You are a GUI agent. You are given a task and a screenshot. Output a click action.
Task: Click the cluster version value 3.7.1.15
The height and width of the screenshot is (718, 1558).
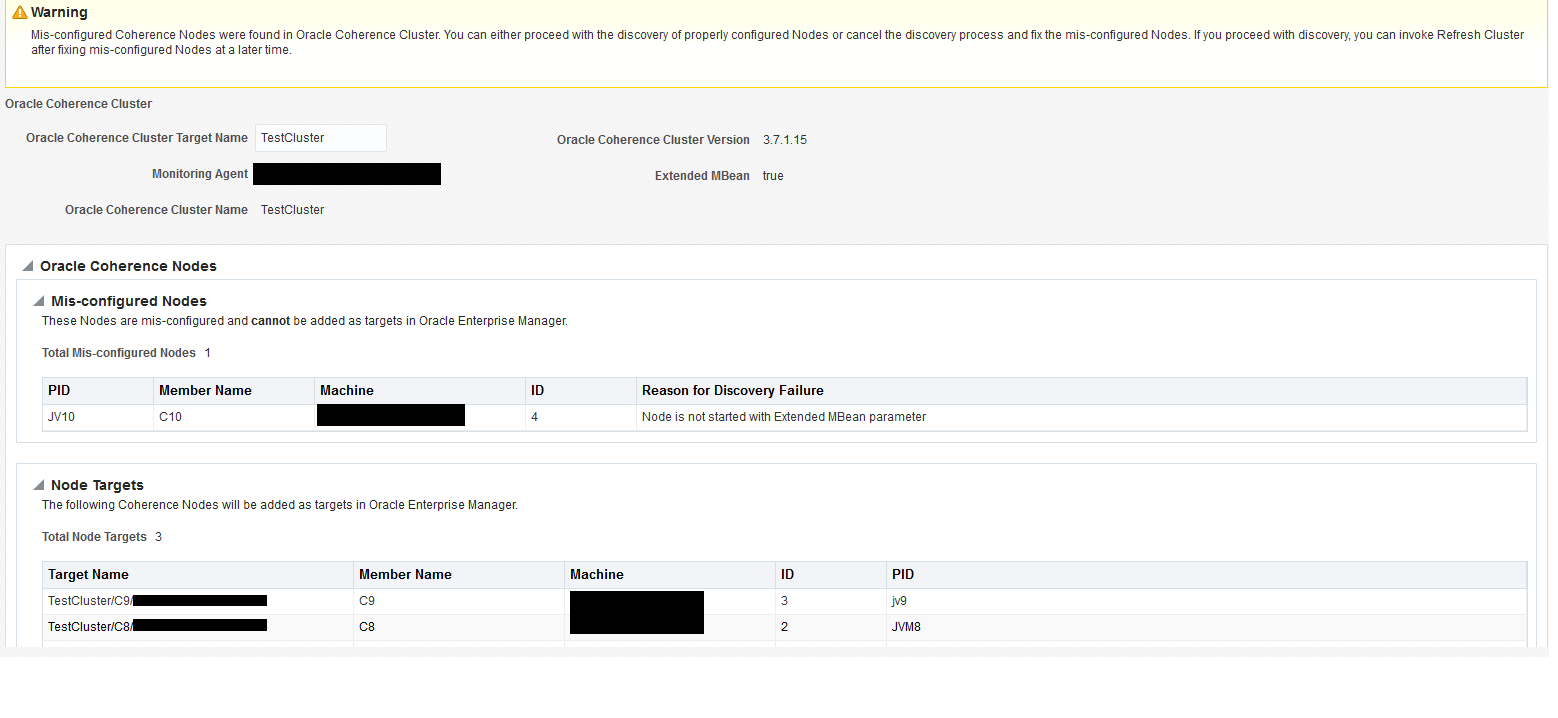[x=785, y=140]
